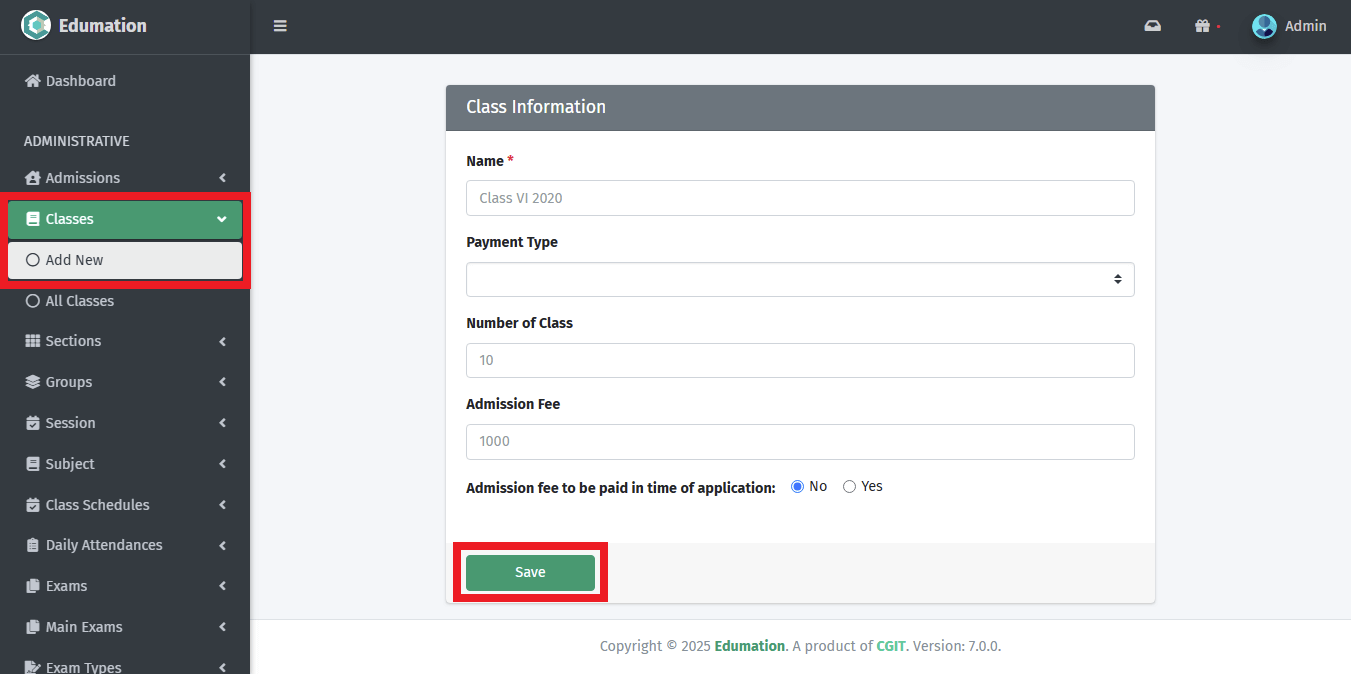Open the Session menu item
Image resolution: width=1351 pixels, height=674 pixels.
[x=125, y=423]
